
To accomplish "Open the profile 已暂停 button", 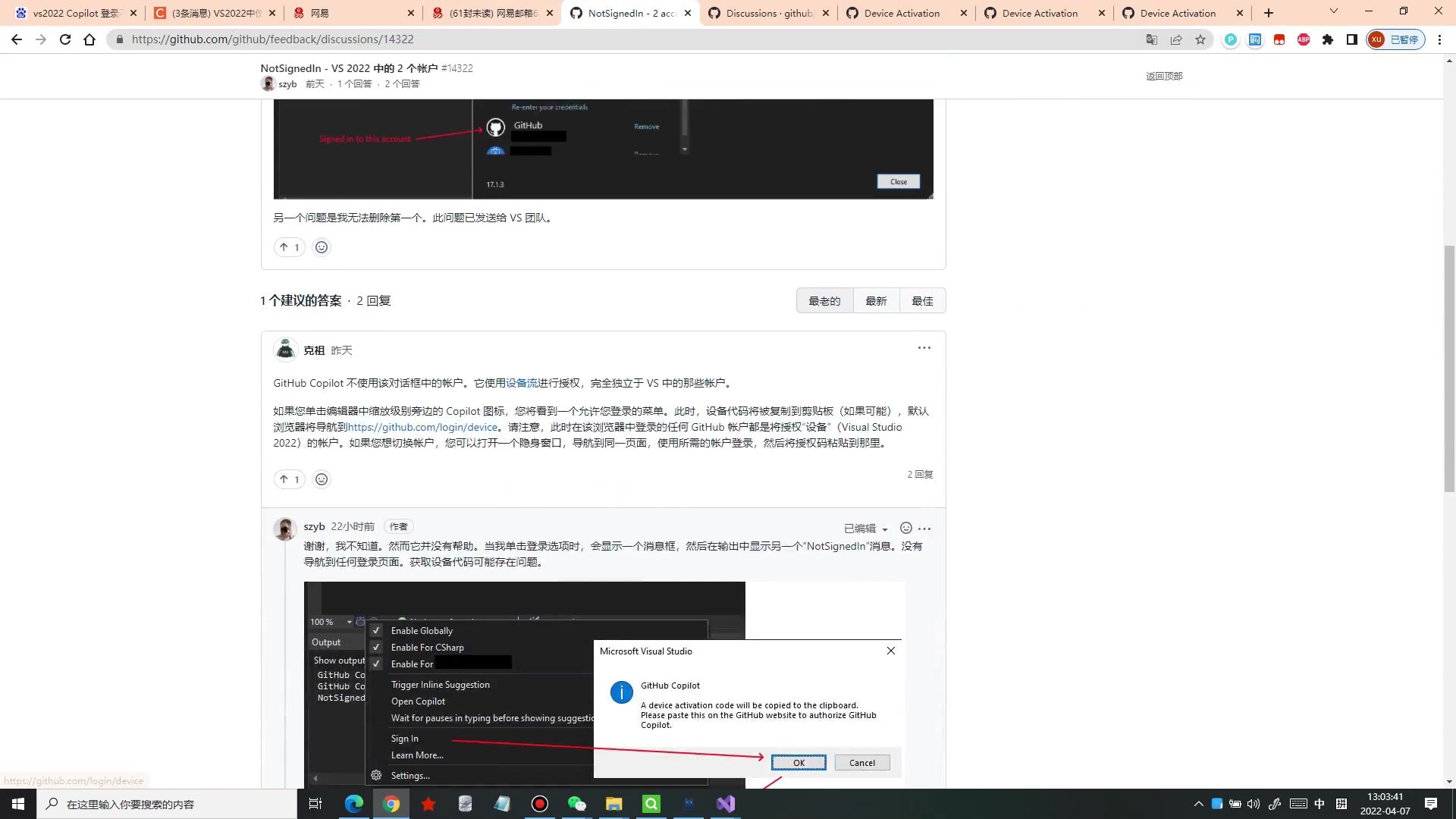I will click(x=1395, y=39).
